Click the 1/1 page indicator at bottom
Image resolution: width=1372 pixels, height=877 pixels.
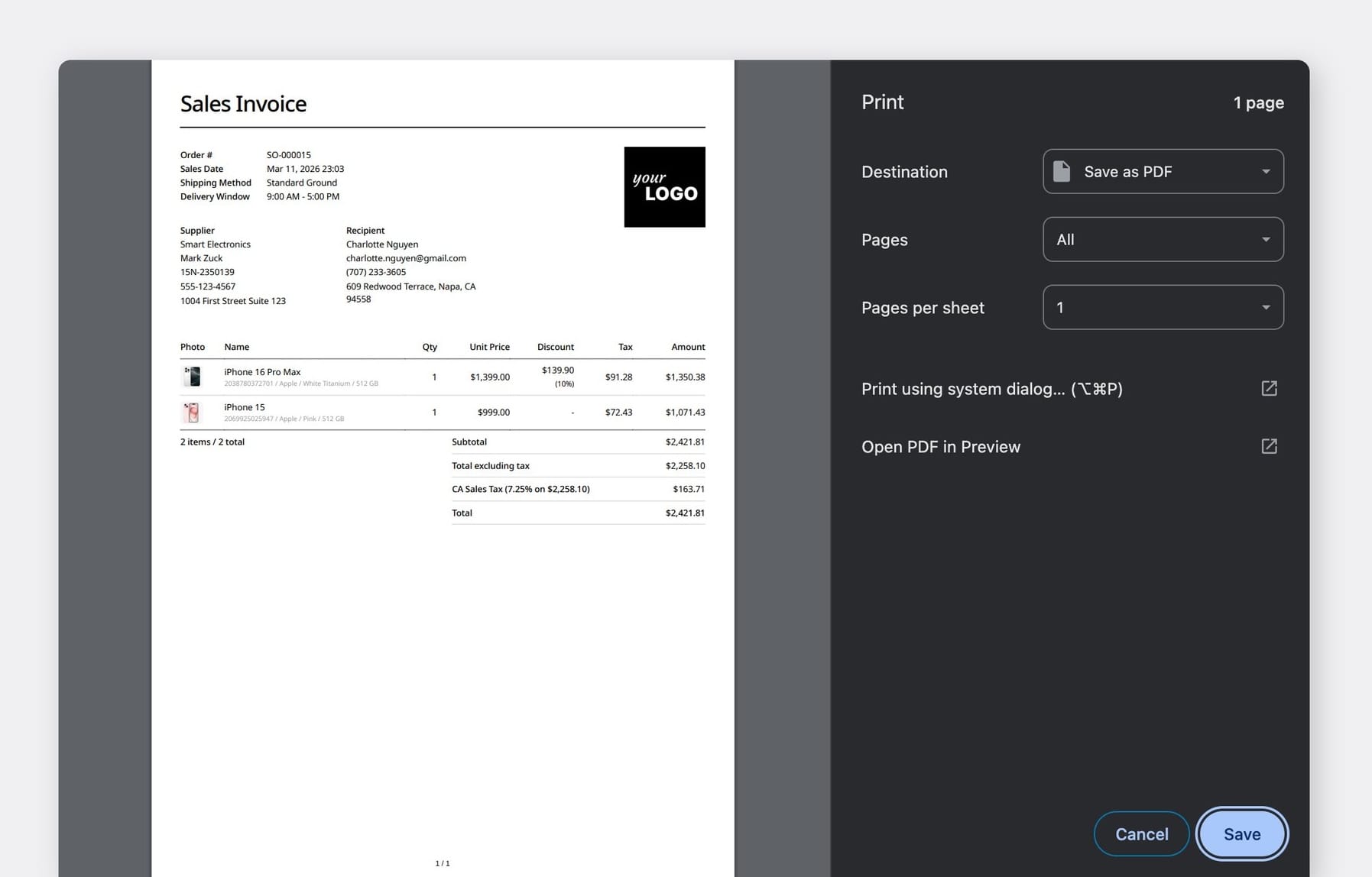[442, 862]
